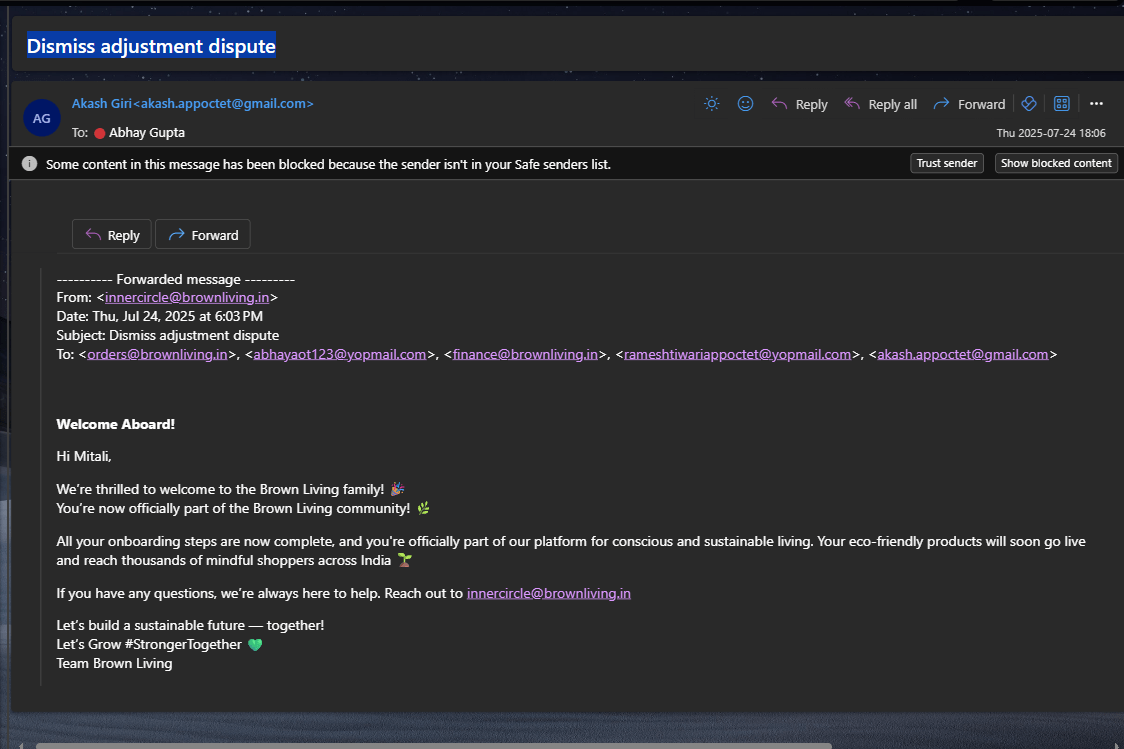1124x749 pixels.
Task: Click the AG sender avatar
Action: point(42,118)
